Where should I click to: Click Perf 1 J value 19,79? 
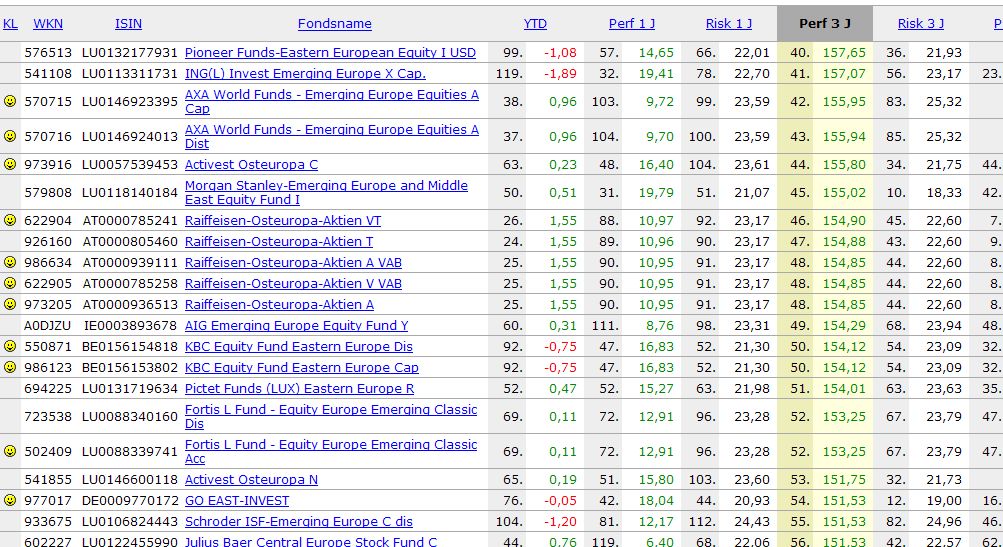pyautogui.click(x=656, y=193)
